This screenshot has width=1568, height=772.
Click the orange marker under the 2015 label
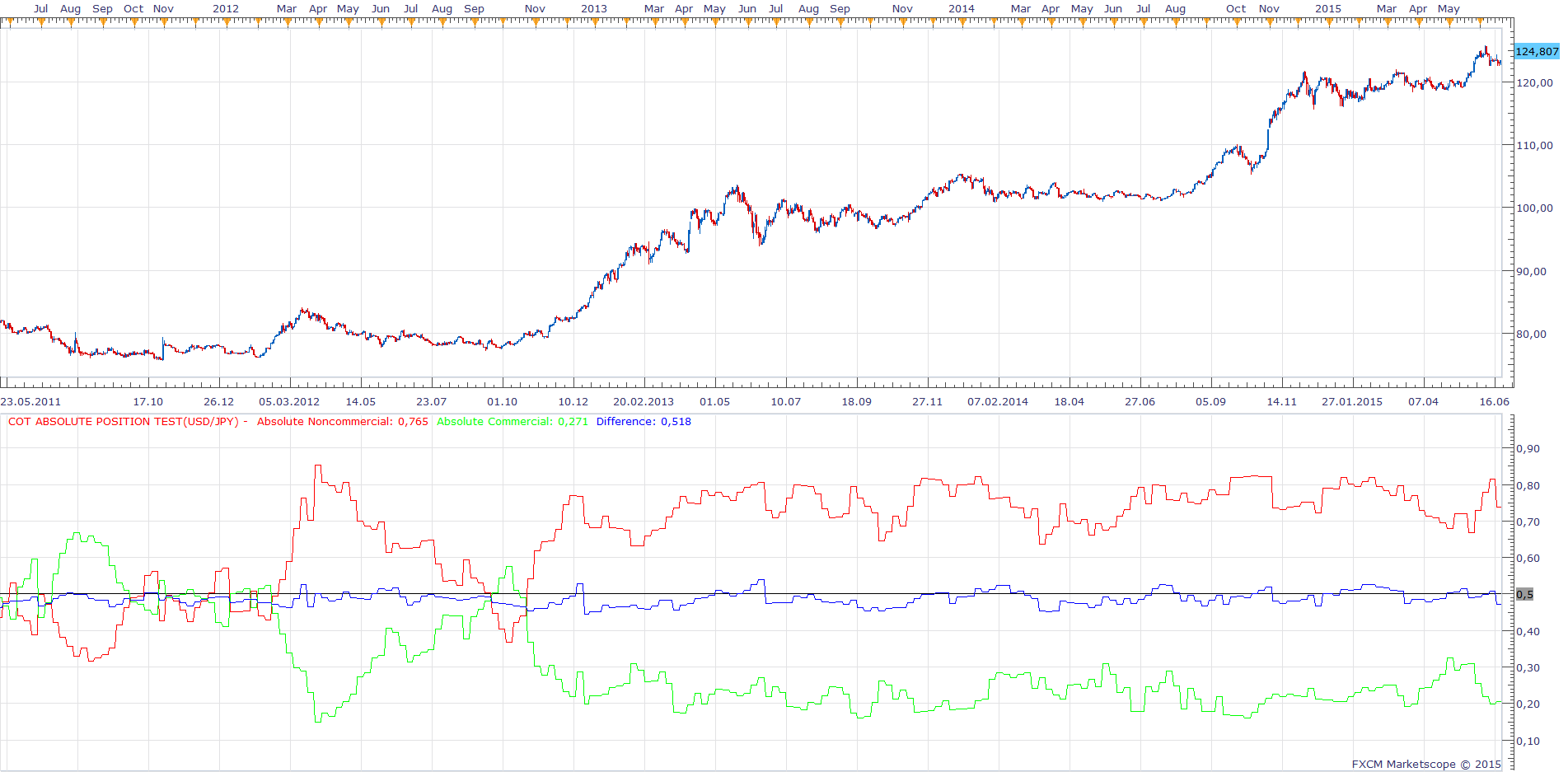pyautogui.click(x=1329, y=24)
